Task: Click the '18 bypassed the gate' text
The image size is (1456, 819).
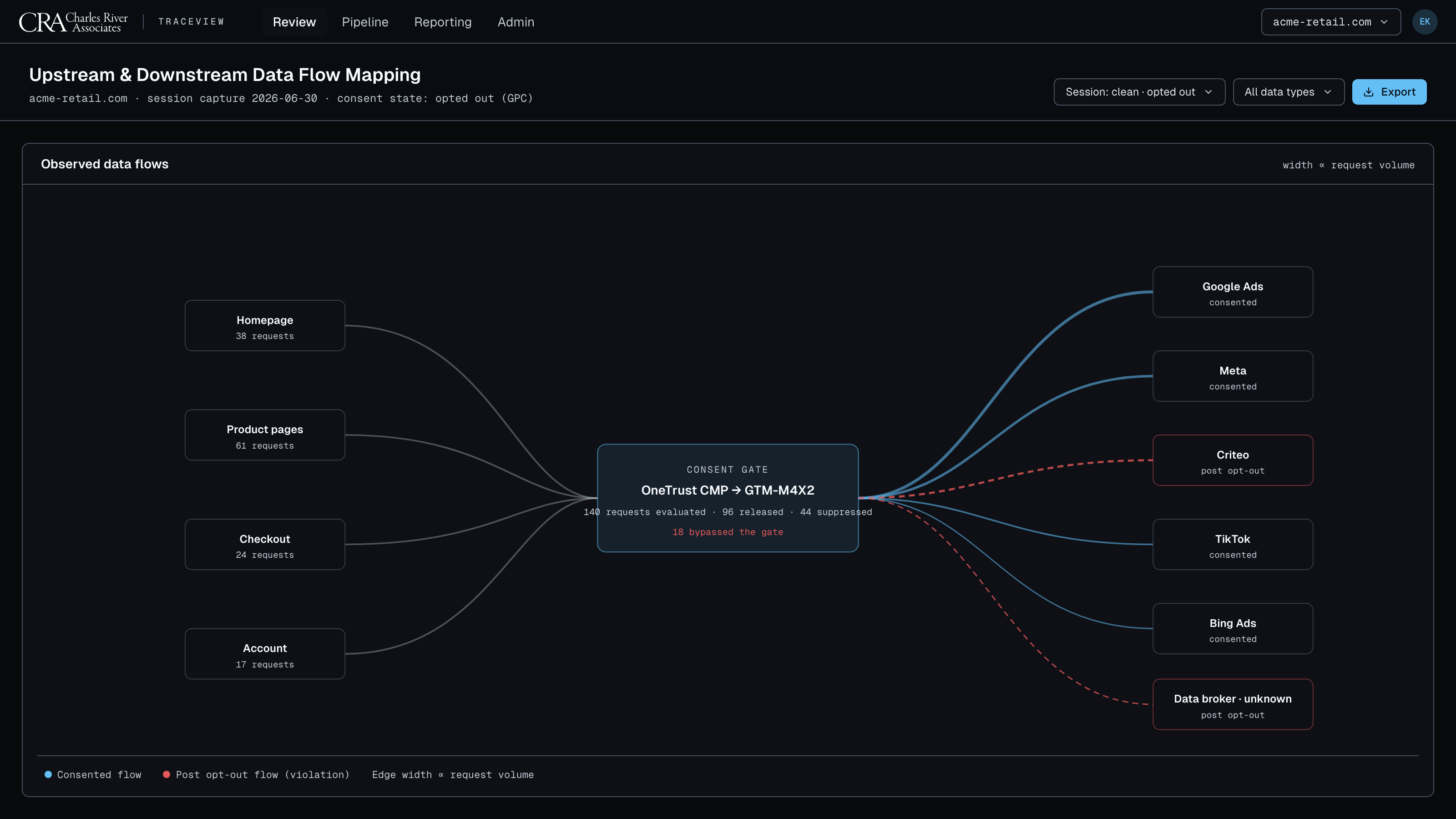Action: point(728,532)
